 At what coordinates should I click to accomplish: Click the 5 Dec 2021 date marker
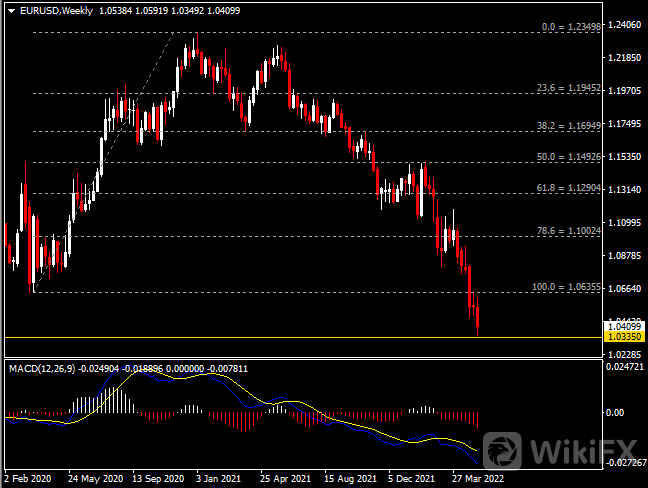click(413, 478)
